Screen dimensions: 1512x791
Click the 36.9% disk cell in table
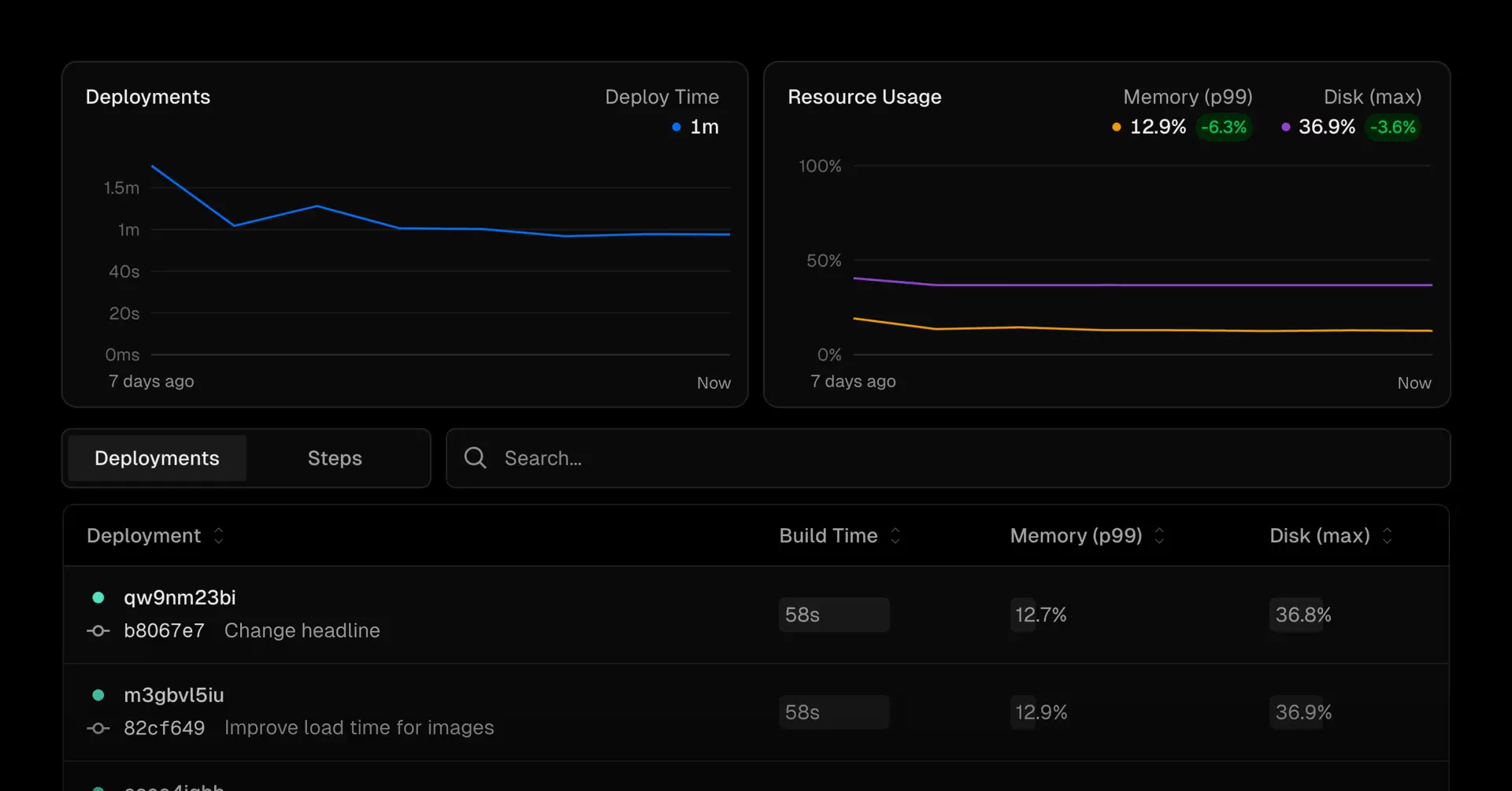(1303, 712)
